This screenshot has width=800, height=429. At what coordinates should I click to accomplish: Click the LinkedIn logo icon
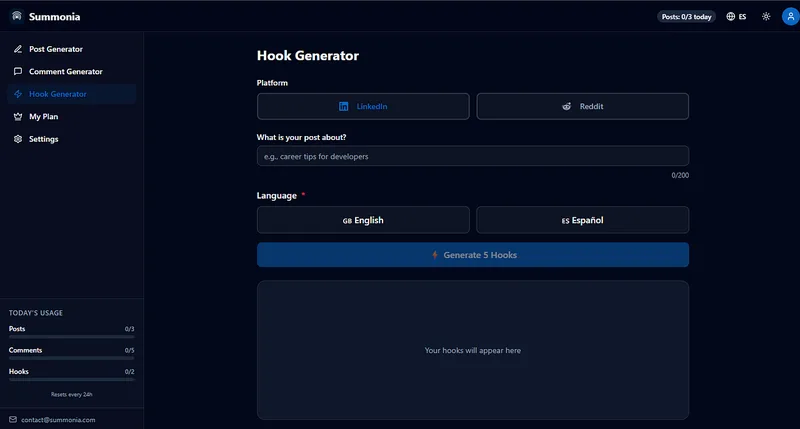coord(343,106)
